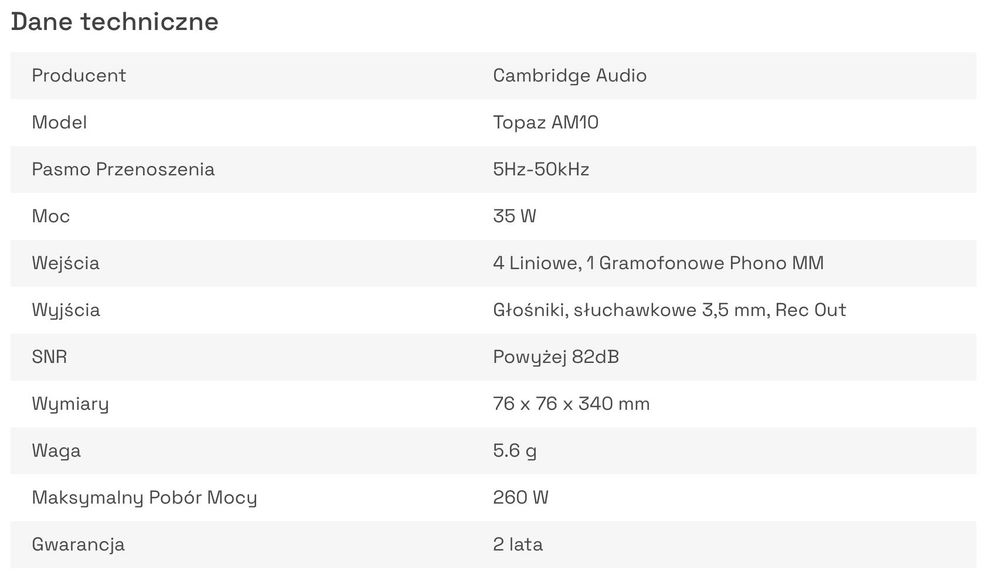Click the "Wyjścia" row label
Screen dimensions: 1000x584
pos(66,310)
